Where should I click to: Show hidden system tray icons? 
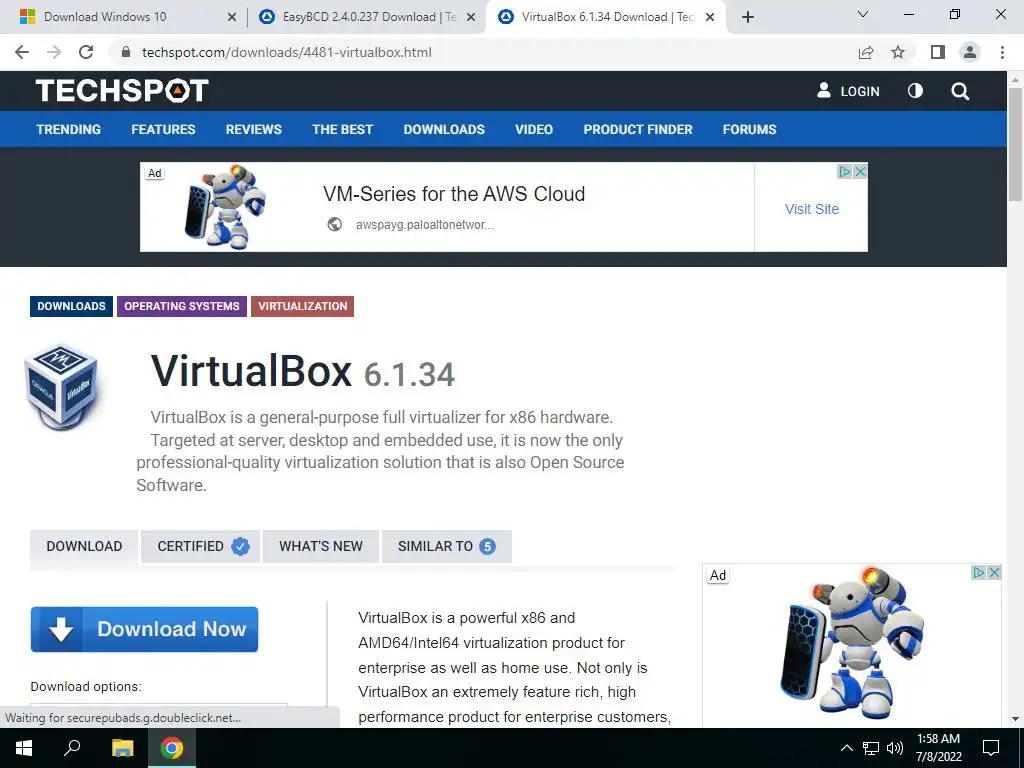click(x=846, y=748)
